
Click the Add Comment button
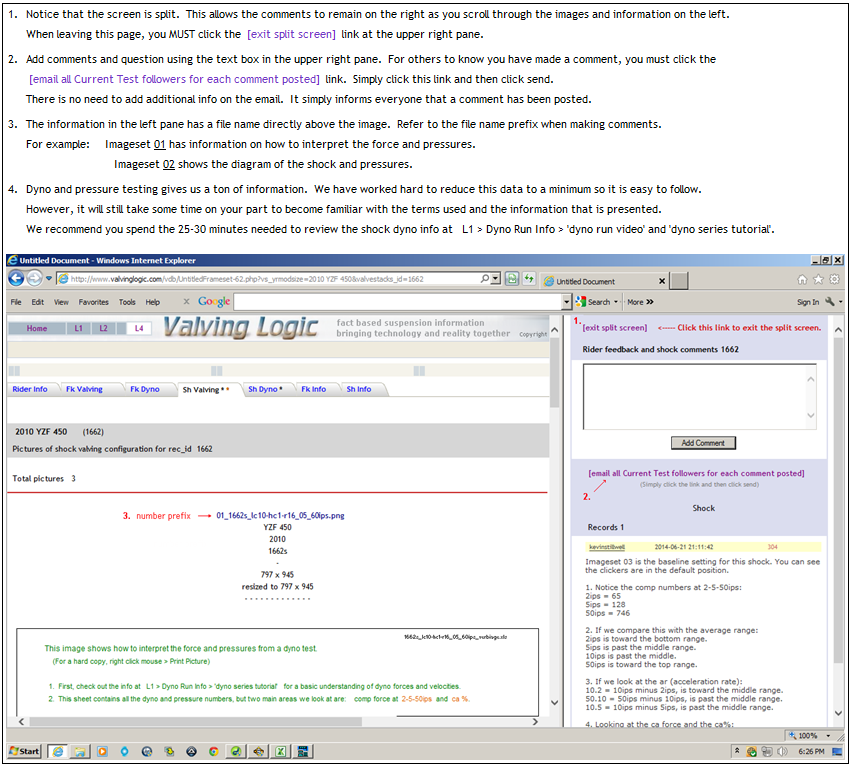(703, 443)
